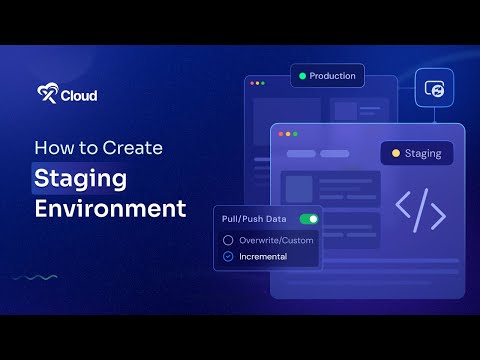Select the Incremental radio option
The width and height of the screenshot is (480, 360).
tap(228, 256)
